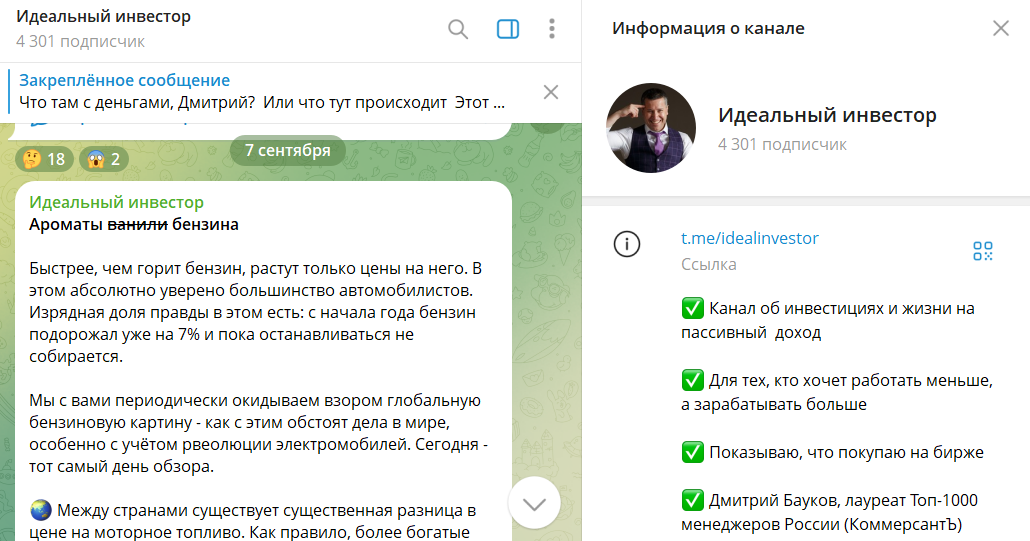Click the info circle icon
1030x541 pixels.
[626, 244]
